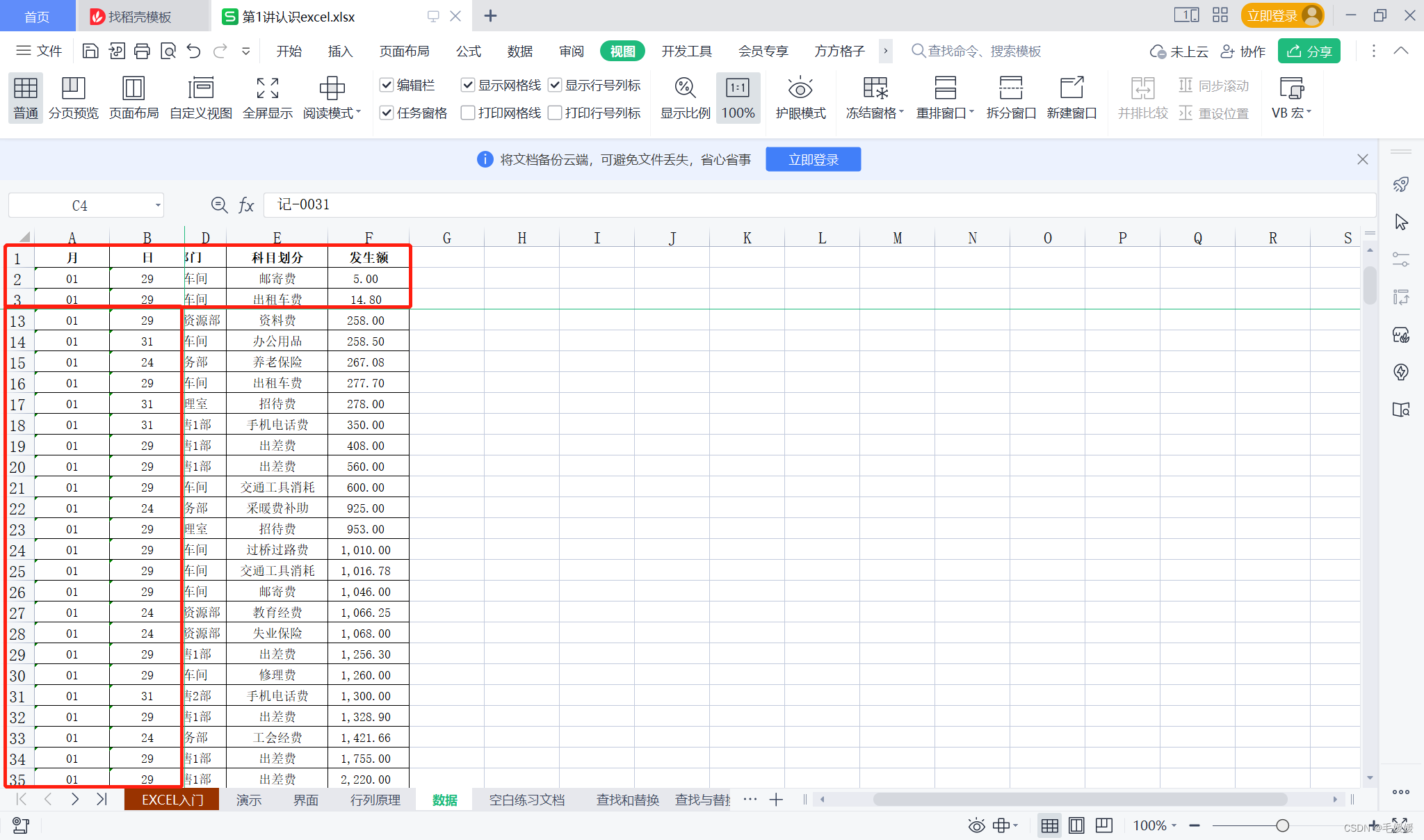Open a new document tab with plus
1424x840 pixels.
[x=490, y=16]
